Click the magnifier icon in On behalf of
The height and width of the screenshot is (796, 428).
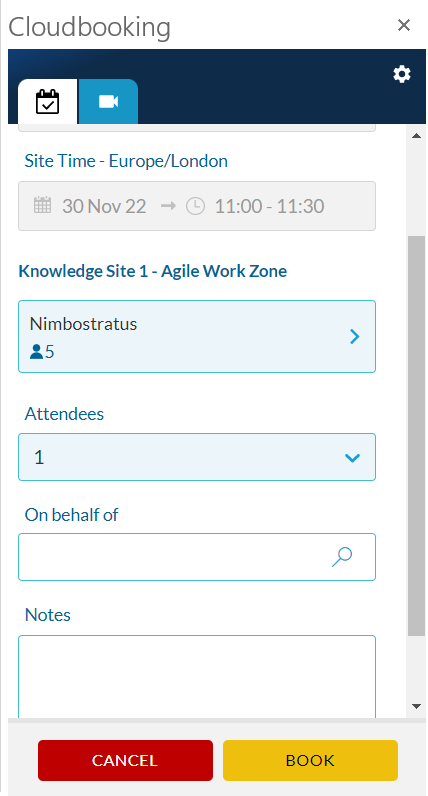click(342, 556)
